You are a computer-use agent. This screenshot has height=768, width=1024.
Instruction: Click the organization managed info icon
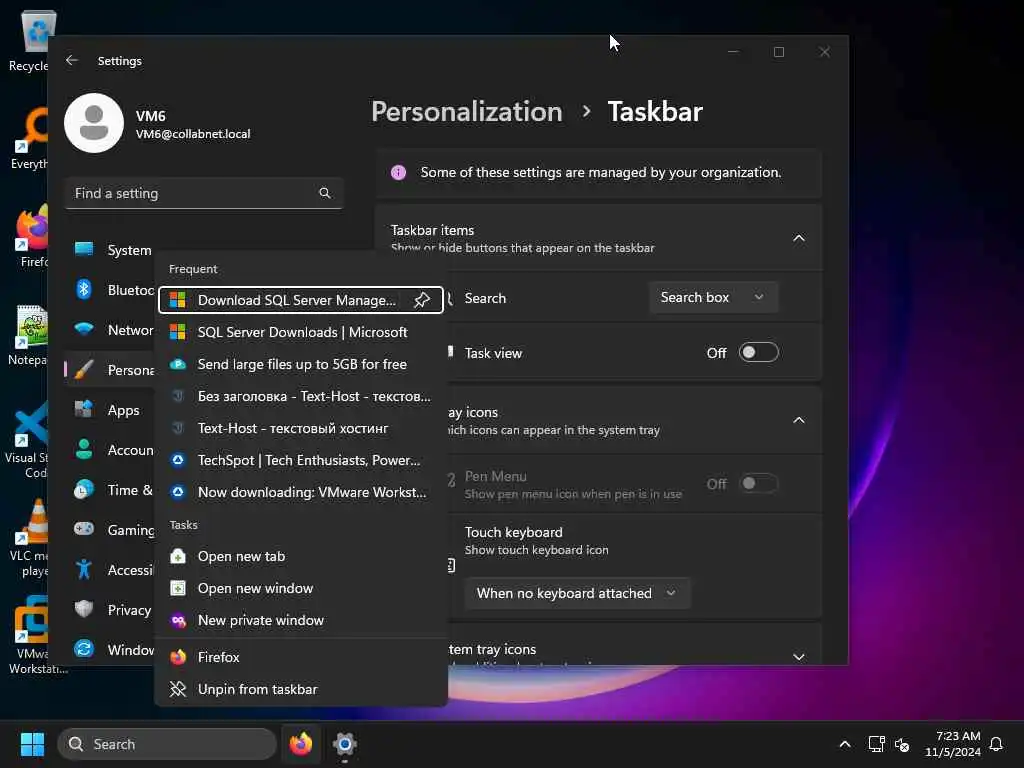(398, 172)
